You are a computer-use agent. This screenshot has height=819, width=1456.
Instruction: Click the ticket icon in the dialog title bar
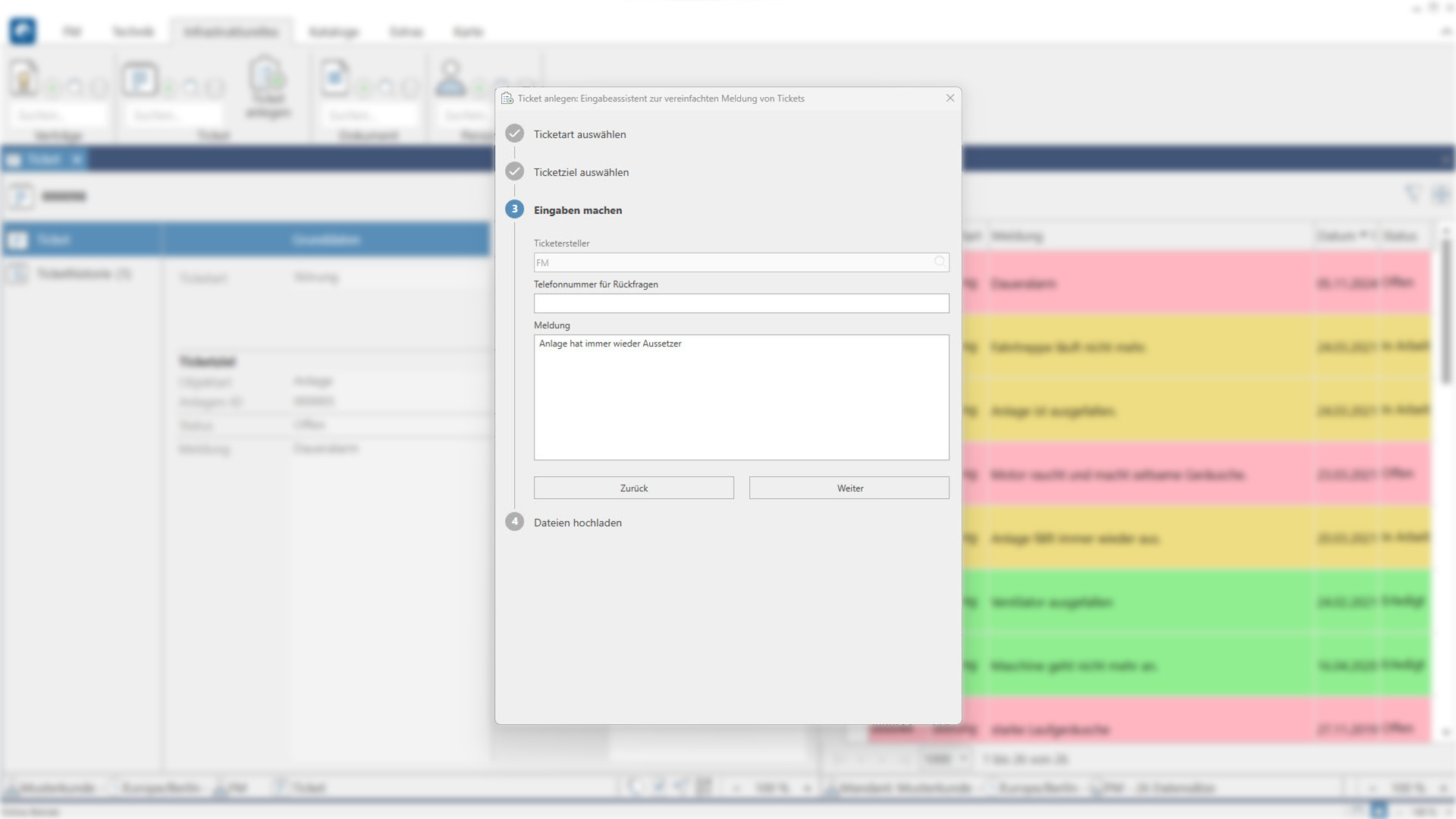point(507,99)
